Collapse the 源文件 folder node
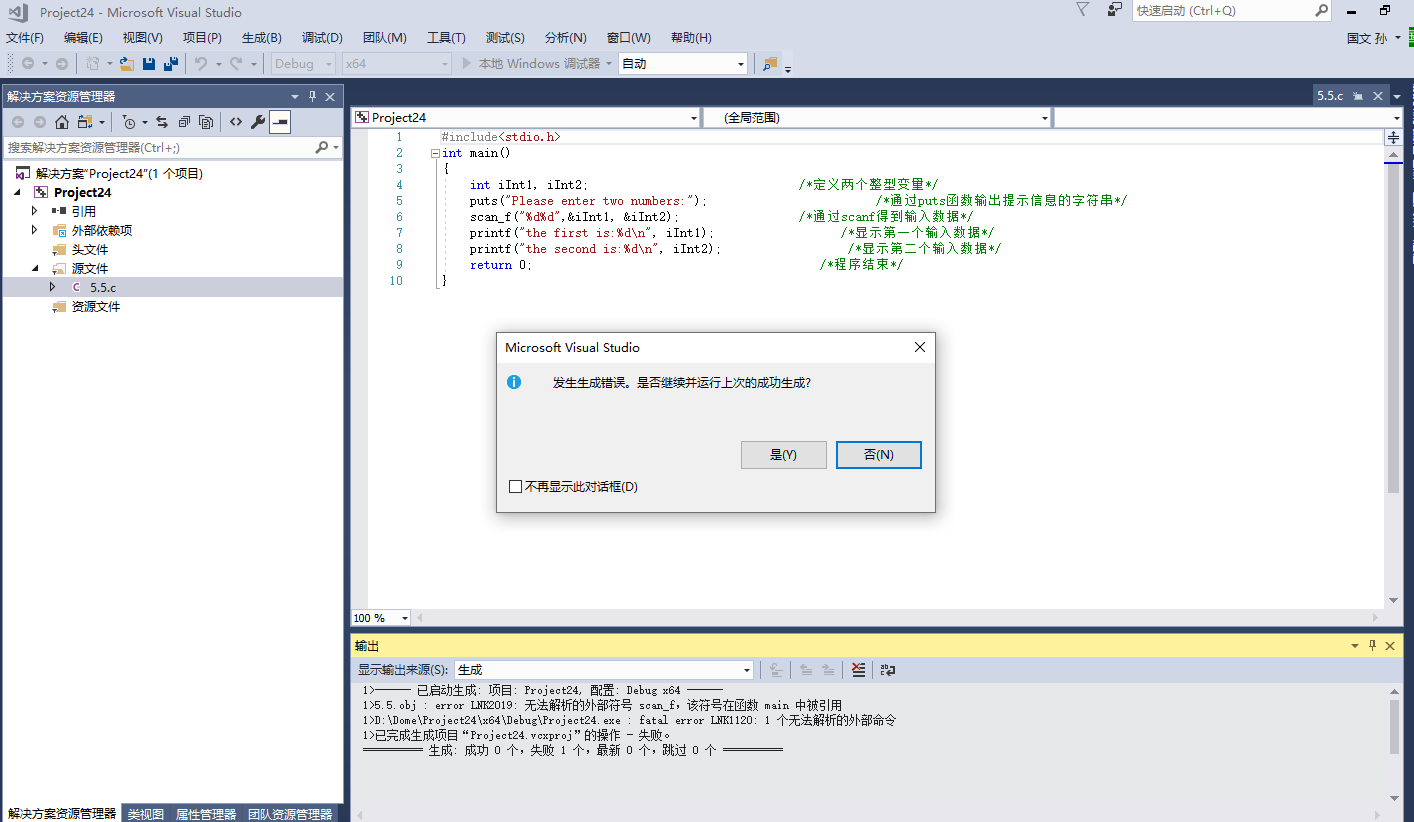The width and height of the screenshot is (1414, 822). [35, 269]
